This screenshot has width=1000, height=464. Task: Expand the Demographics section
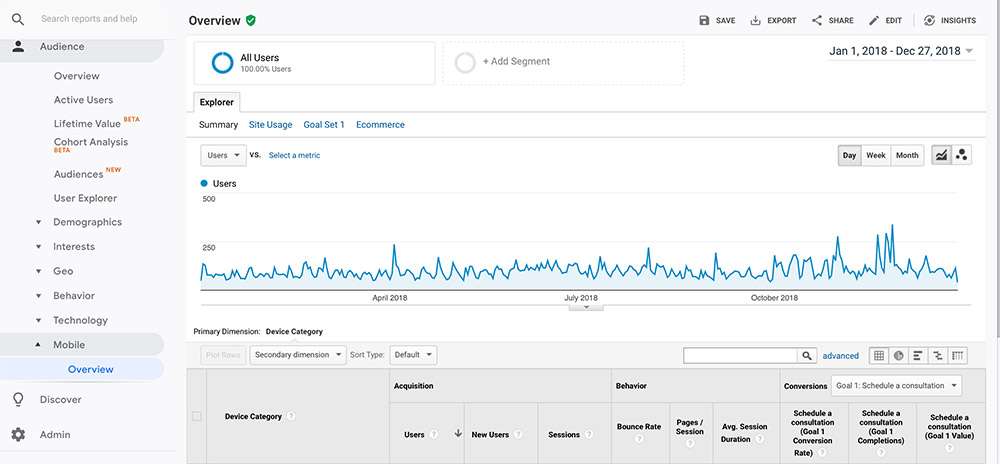(38, 222)
